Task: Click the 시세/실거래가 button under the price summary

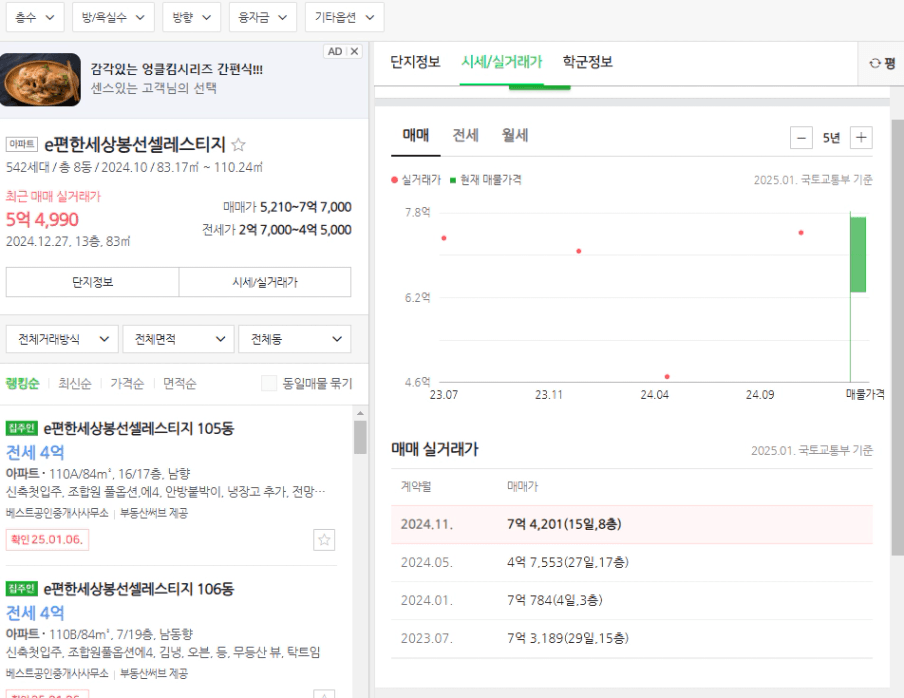Action: pyautogui.click(x=265, y=282)
